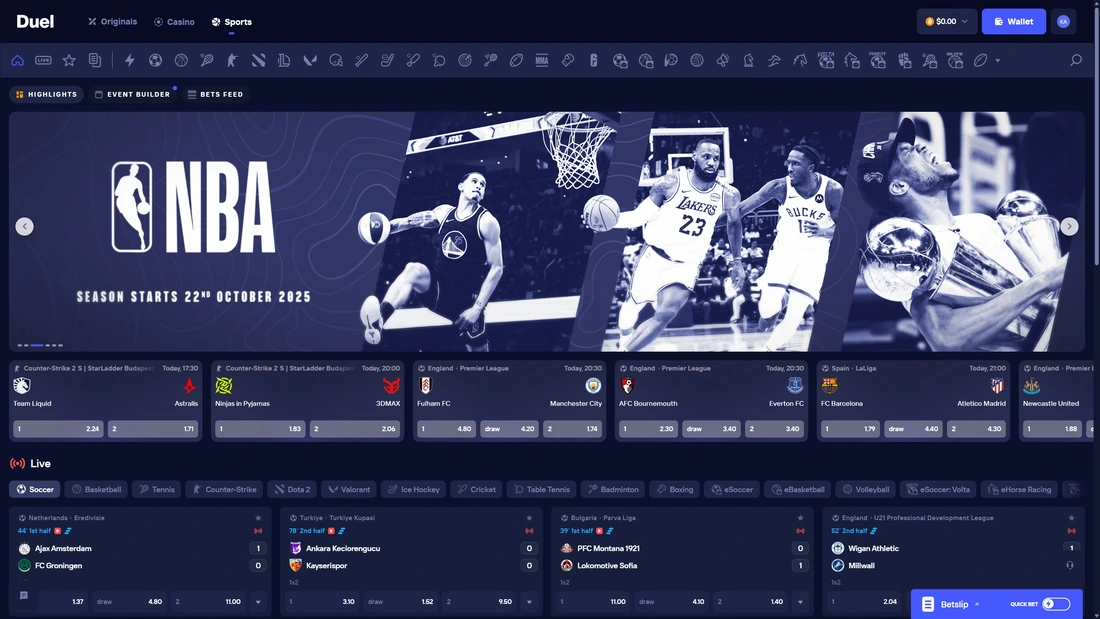
Task: Switch to the Event Builder tab
Action: pyautogui.click(x=133, y=94)
